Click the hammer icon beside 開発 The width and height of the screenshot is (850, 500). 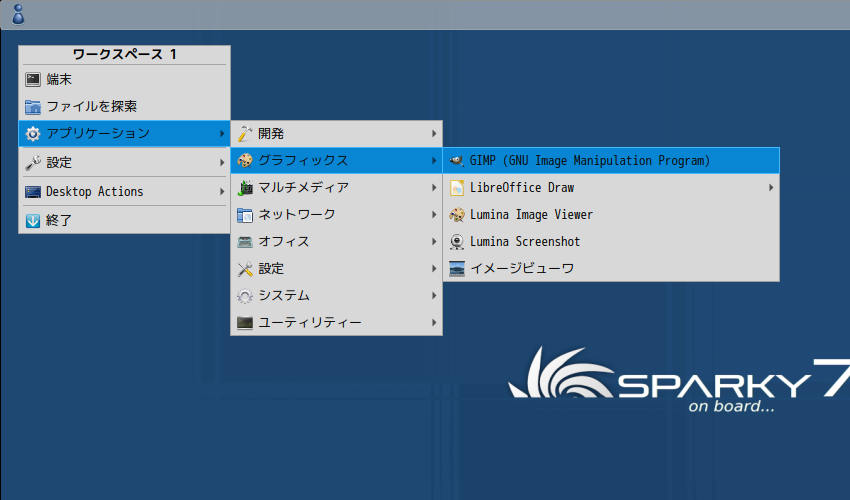click(x=245, y=133)
